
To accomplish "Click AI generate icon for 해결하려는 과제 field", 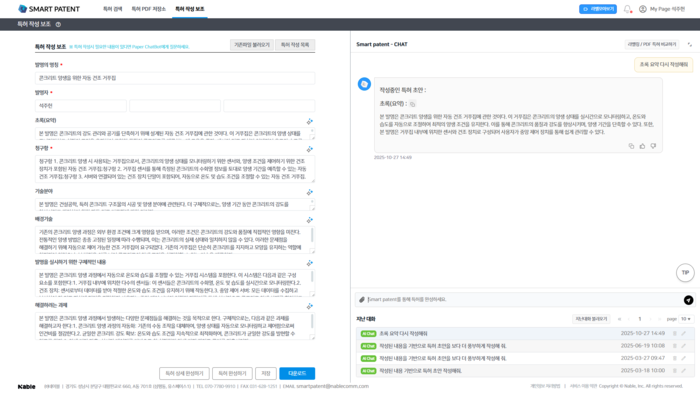I will pyautogui.click(x=309, y=306).
